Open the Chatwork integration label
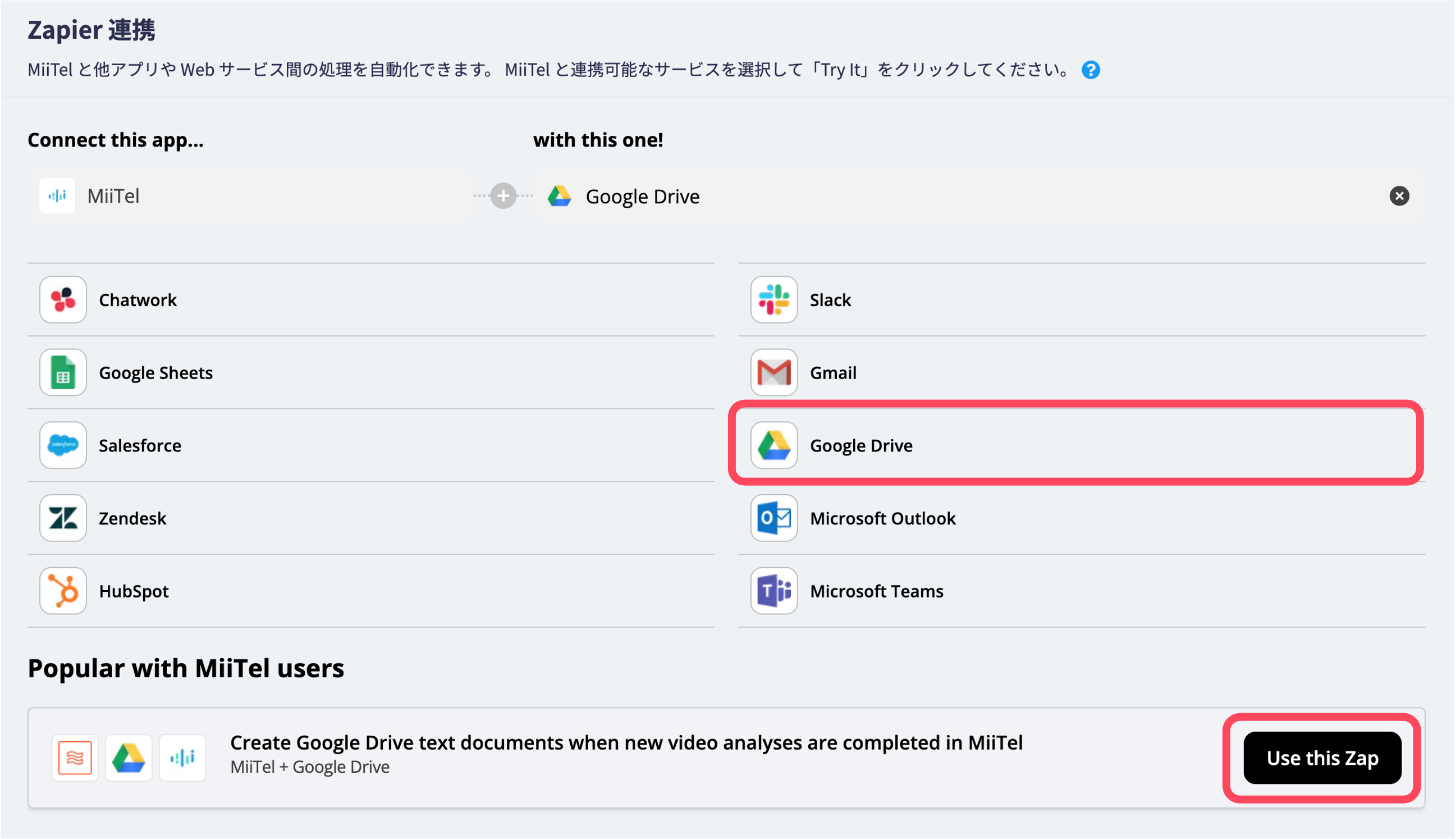The image size is (1456, 839). pos(138,300)
